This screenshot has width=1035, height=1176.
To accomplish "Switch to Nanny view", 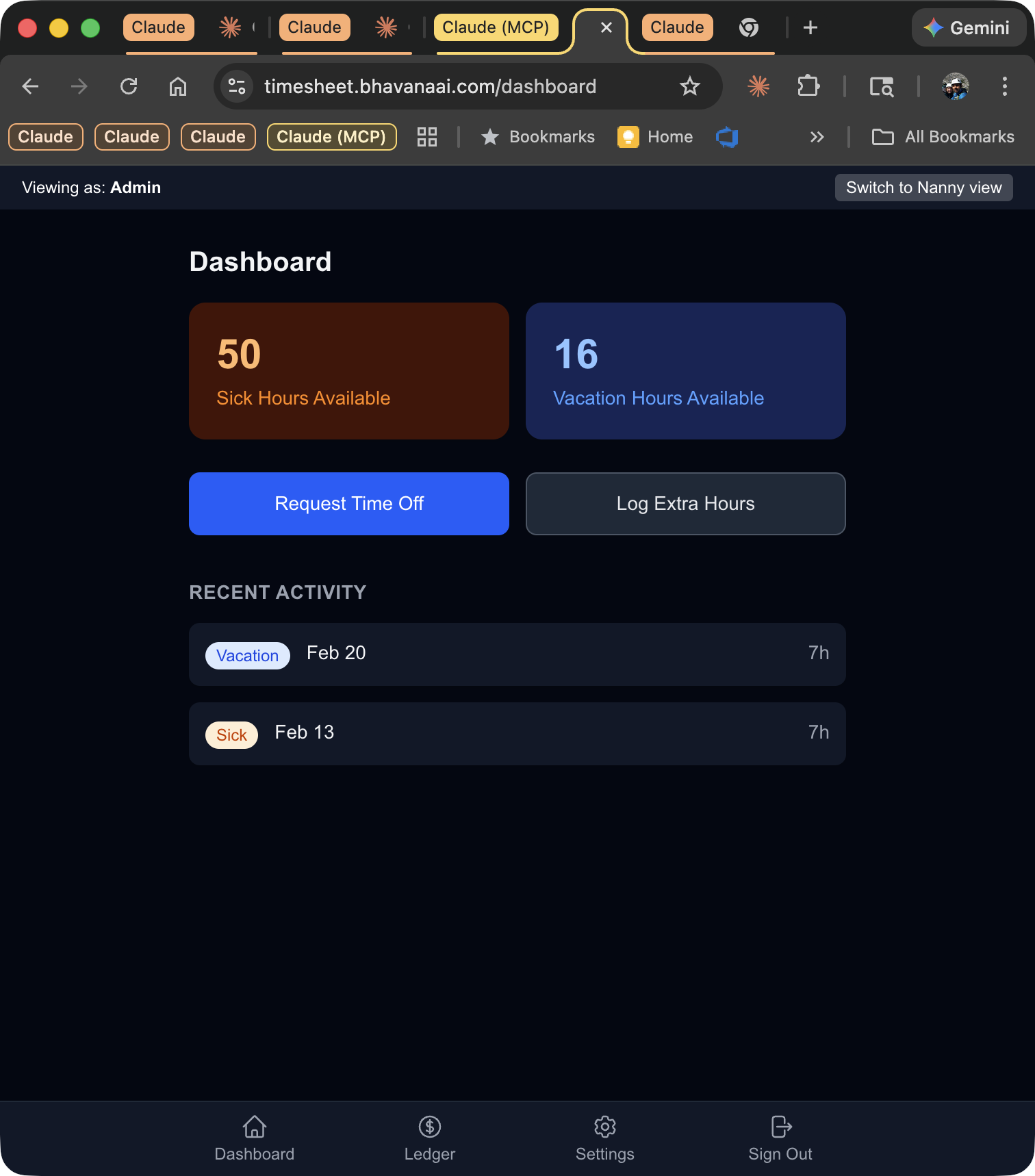I will coord(923,188).
